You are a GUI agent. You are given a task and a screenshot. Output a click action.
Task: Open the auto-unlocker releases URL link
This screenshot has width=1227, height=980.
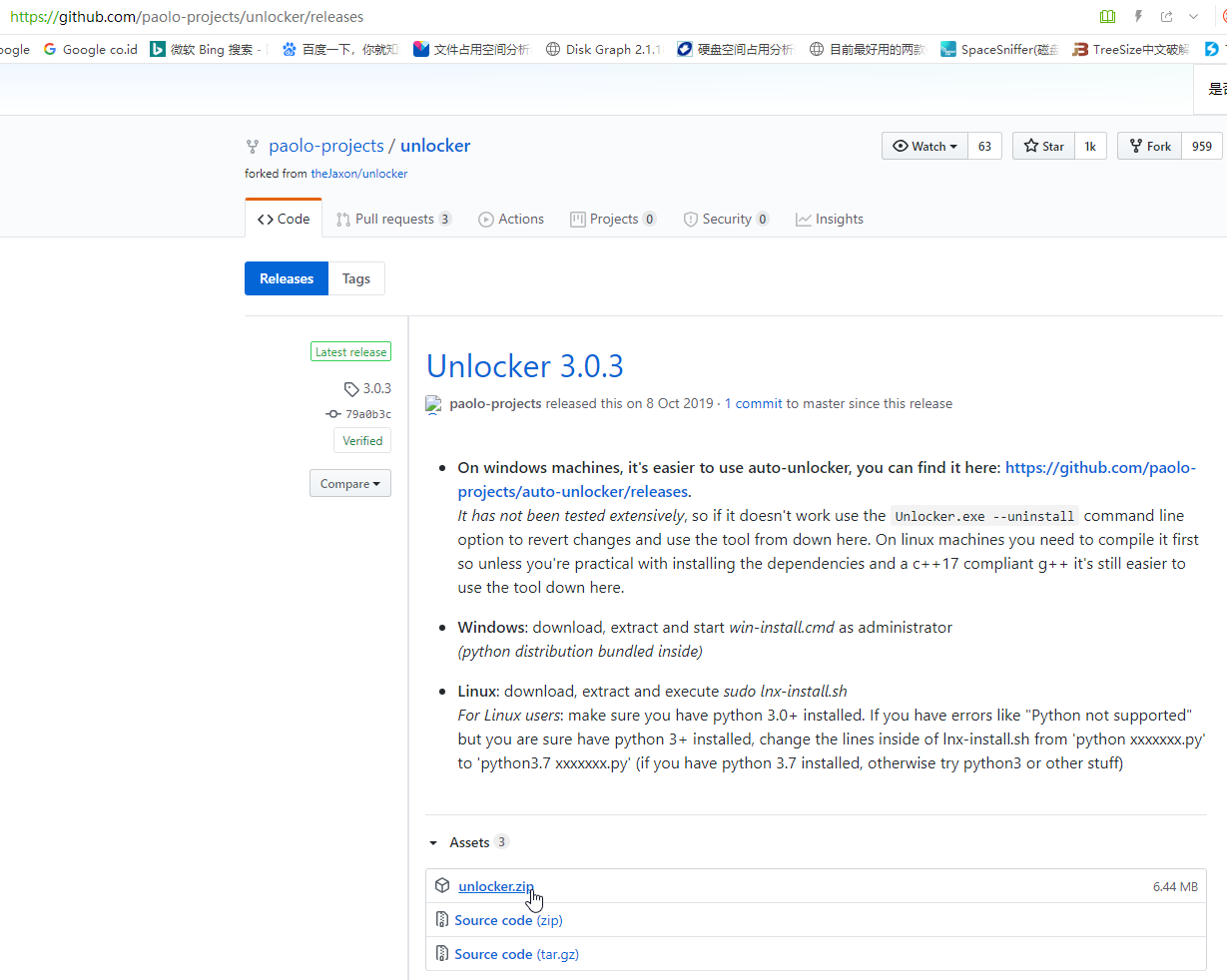(x=827, y=479)
